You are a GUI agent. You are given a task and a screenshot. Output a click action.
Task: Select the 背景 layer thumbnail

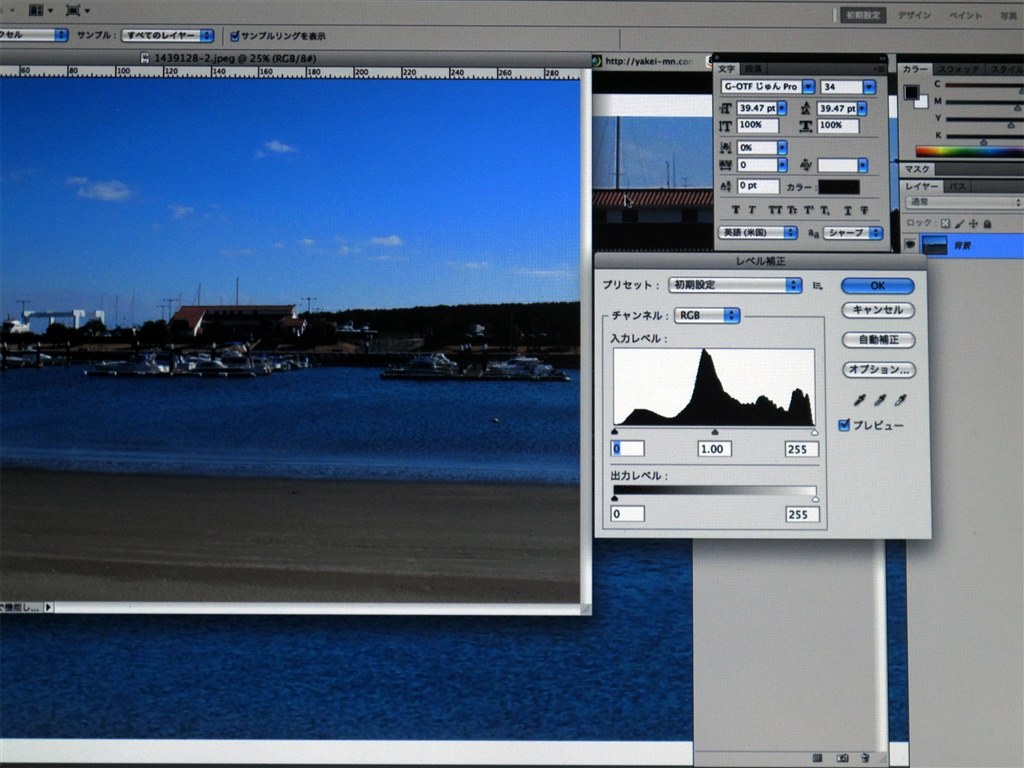pos(934,246)
